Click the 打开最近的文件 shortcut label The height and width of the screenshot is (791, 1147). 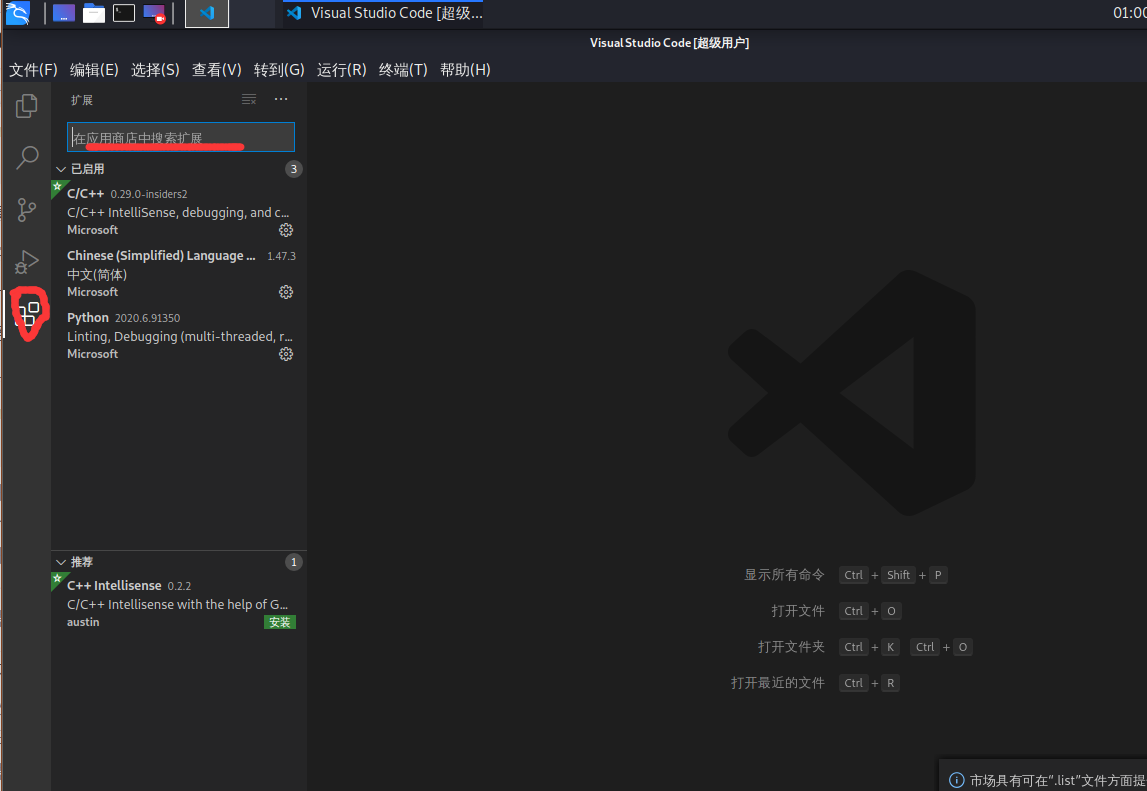point(778,683)
